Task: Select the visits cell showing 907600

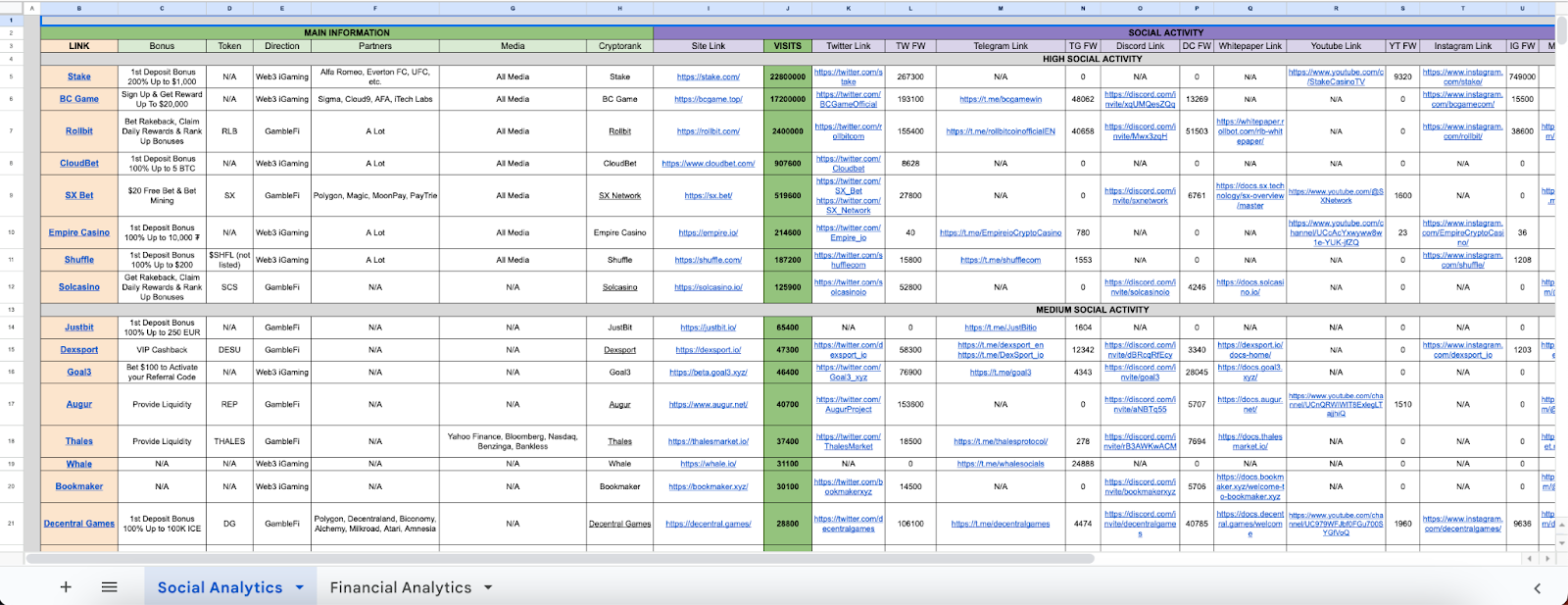Action: (x=788, y=164)
